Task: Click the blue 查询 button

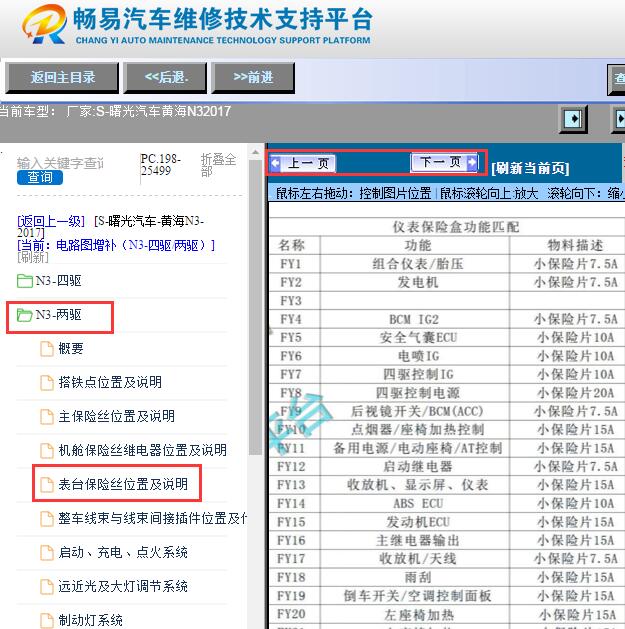Action: pos(40,177)
